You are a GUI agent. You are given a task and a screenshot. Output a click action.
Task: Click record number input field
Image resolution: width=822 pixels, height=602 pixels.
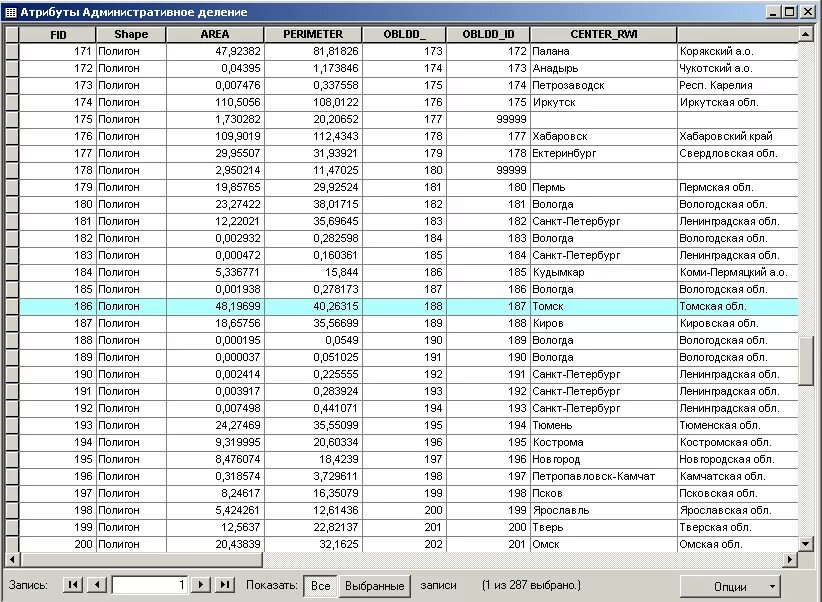pyautogui.click(x=150, y=585)
